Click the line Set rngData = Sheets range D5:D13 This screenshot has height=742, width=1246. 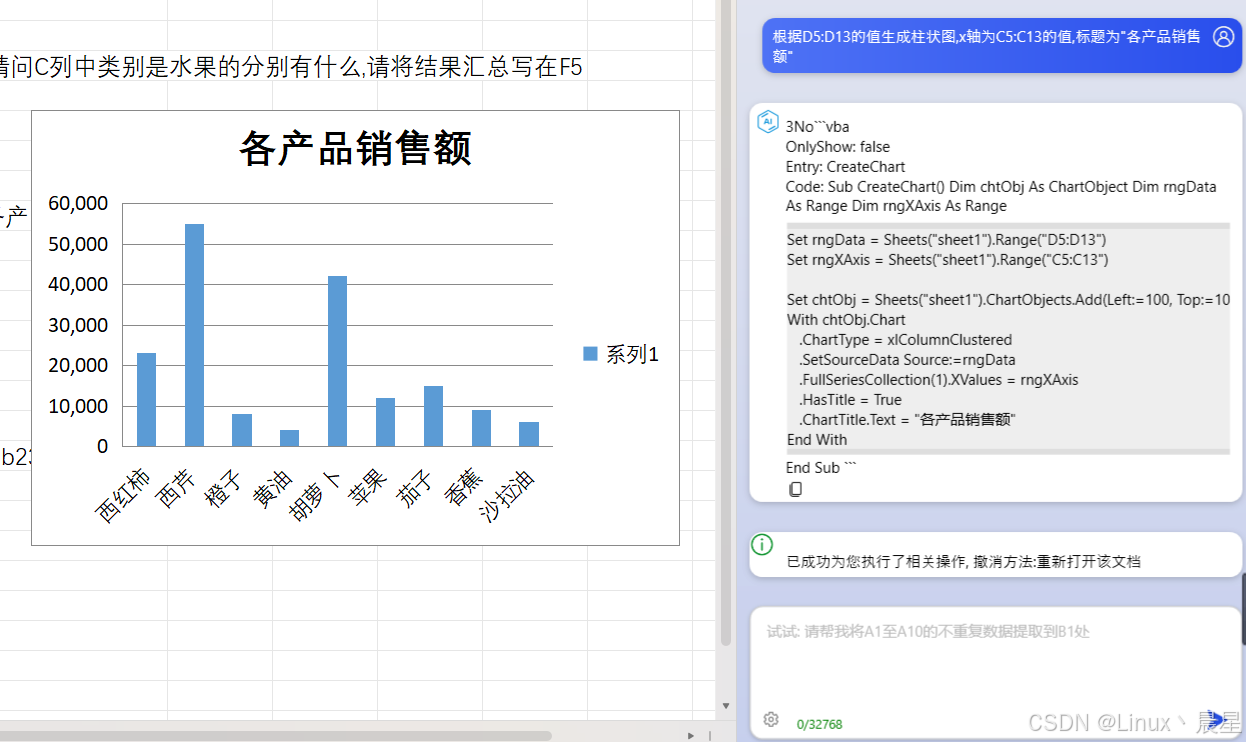[x=946, y=240]
